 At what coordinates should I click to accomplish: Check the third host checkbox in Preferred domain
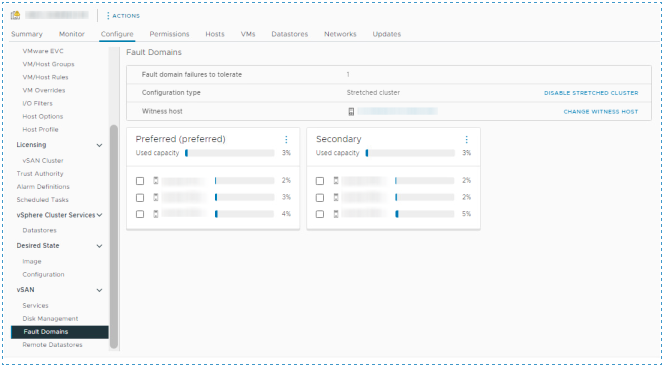[140, 214]
